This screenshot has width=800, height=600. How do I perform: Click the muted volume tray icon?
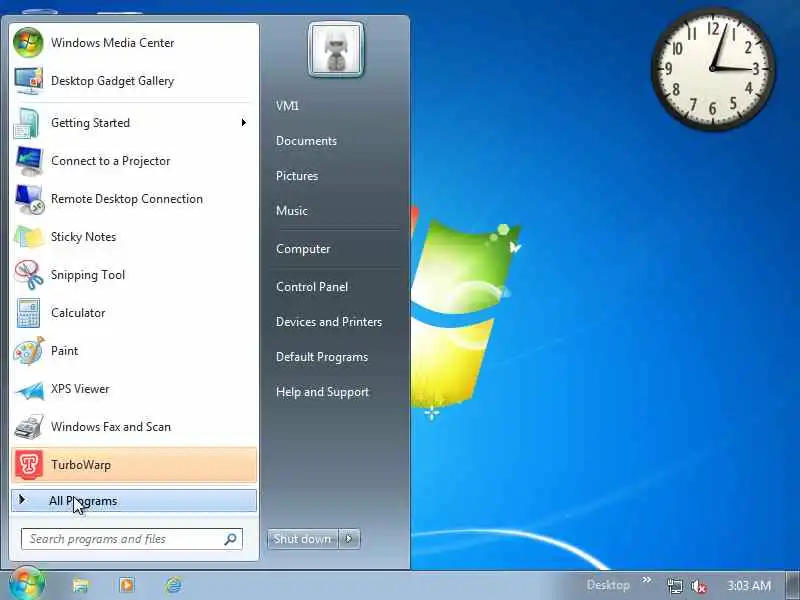(x=698, y=586)
